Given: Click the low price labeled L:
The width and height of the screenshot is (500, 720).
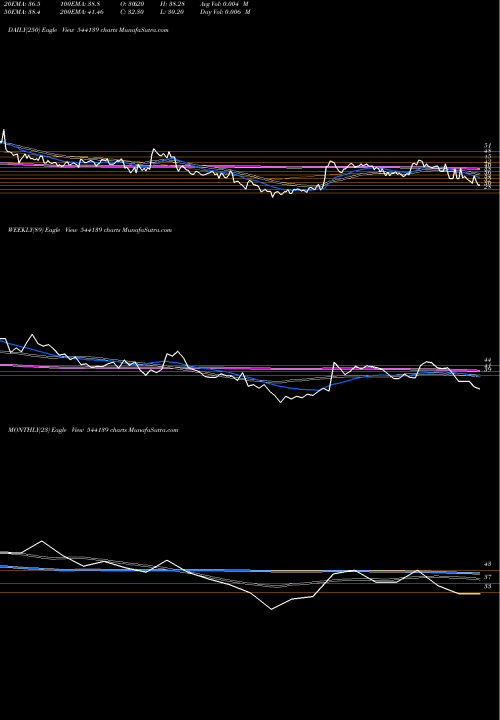Looking at the screenshot, I should pos(173,12).
